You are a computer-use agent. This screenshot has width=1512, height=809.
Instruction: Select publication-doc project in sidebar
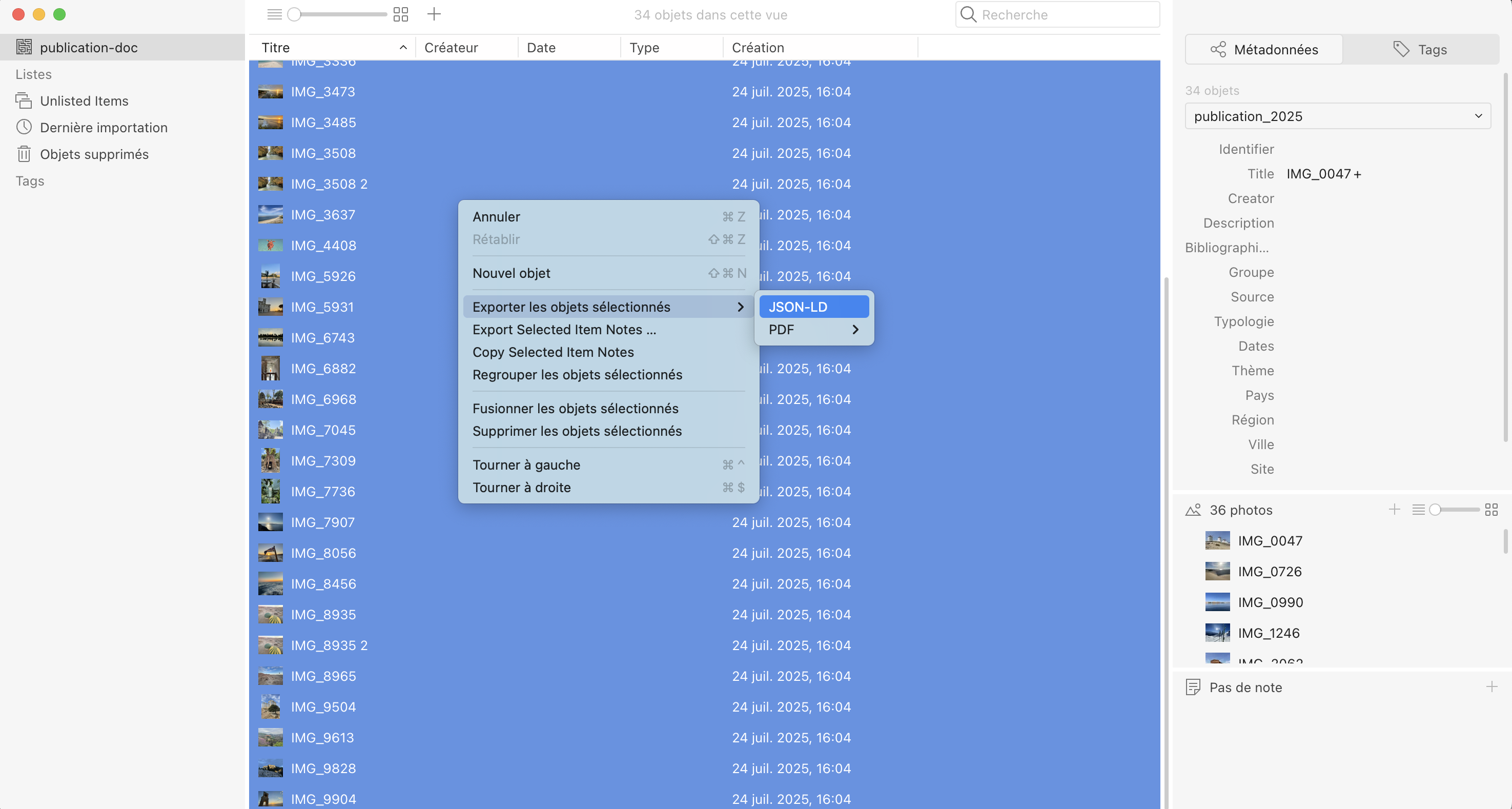(88, 48)
